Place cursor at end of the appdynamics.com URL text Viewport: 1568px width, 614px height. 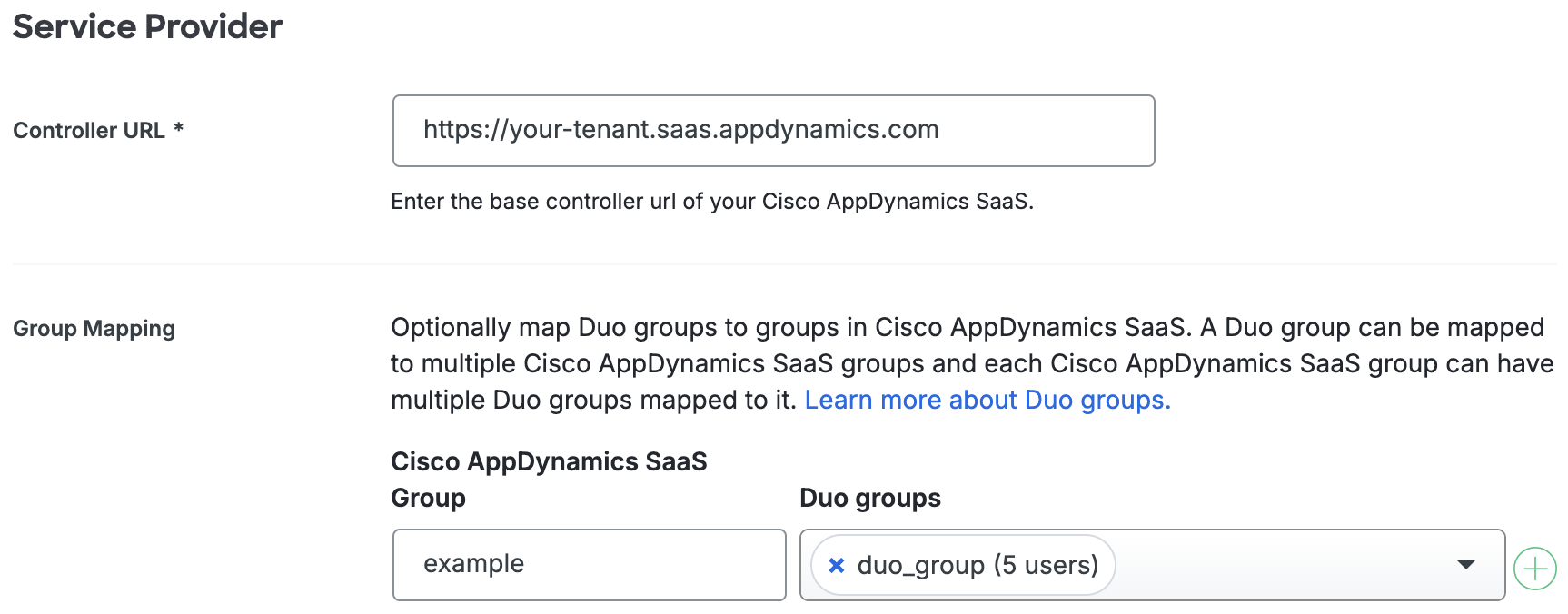pos(939,130)
